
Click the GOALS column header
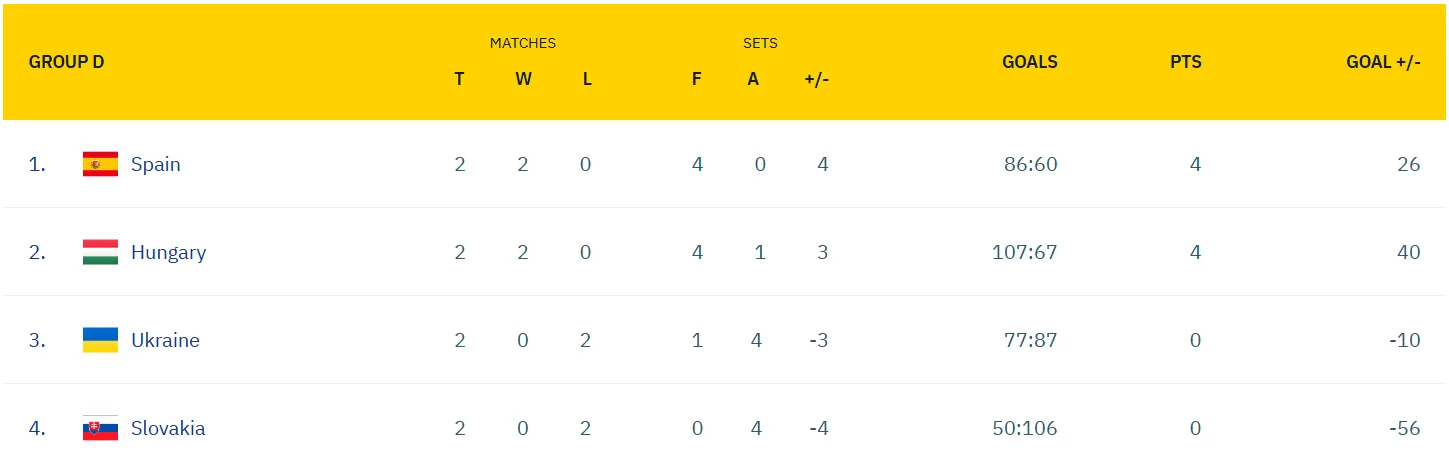[1029, 62]
